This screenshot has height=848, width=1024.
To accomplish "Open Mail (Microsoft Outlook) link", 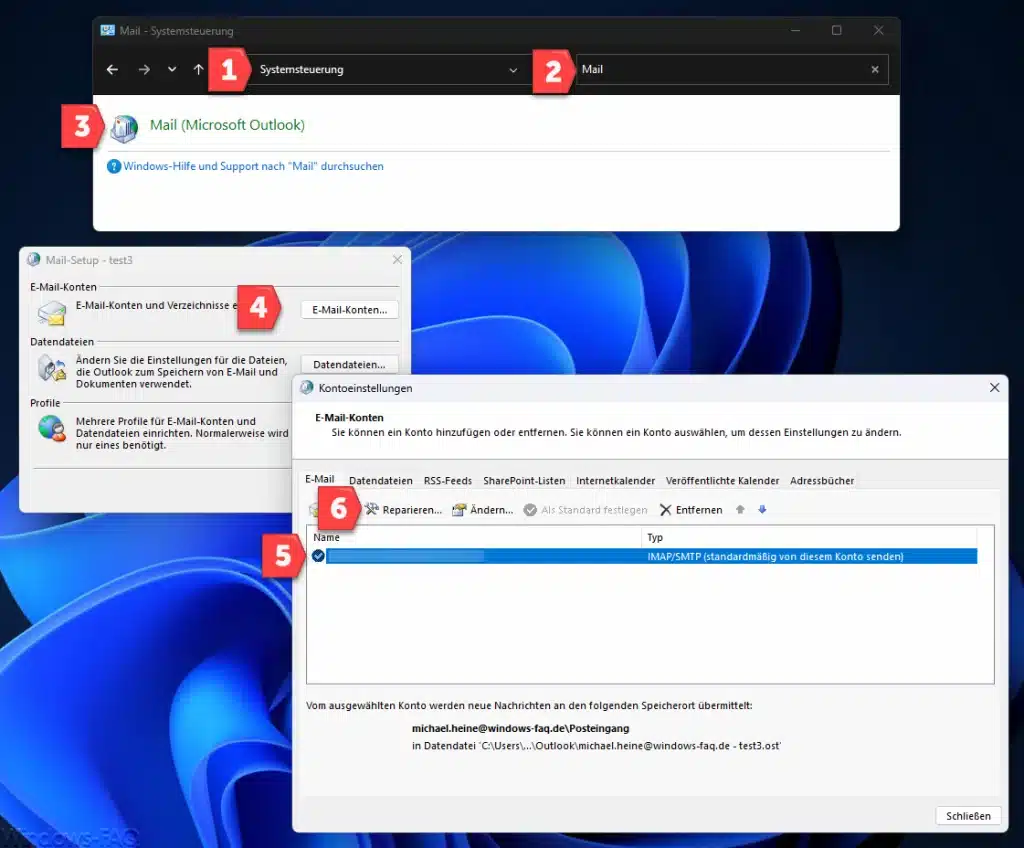I will (x=227, y=125).
